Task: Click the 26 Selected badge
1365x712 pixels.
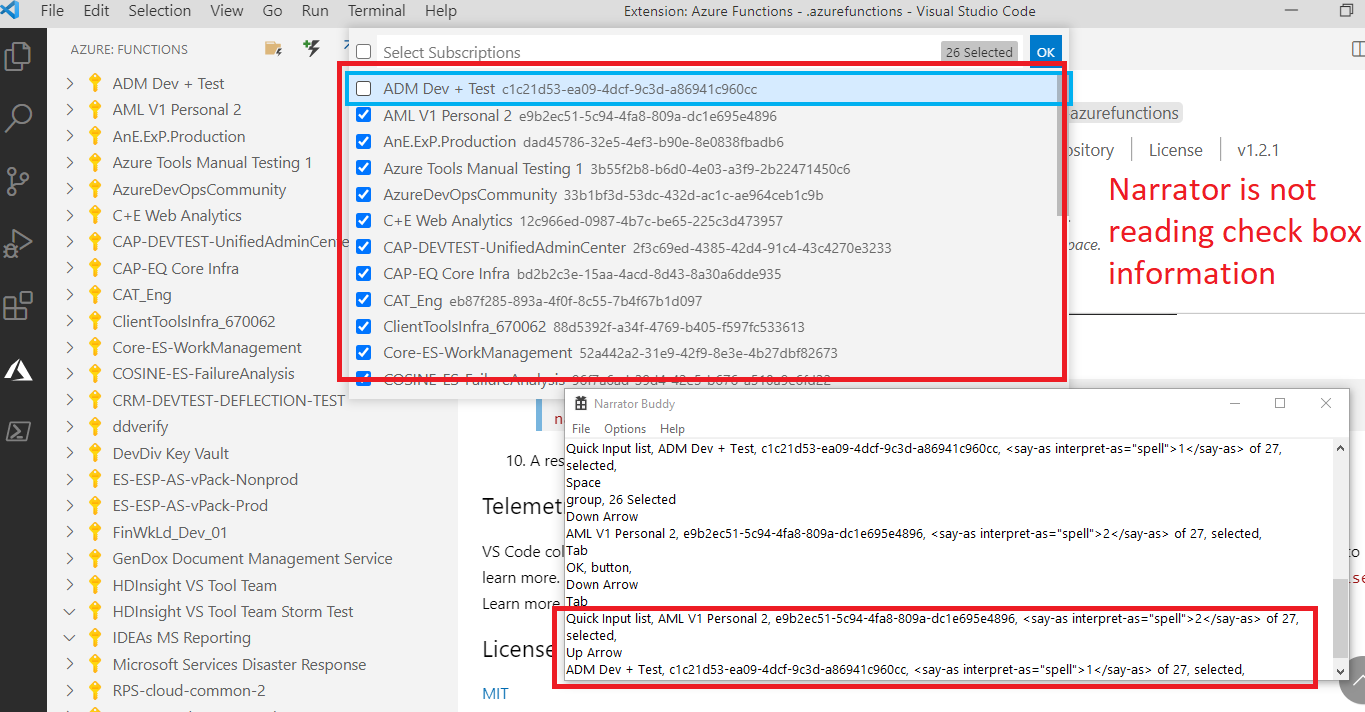Action: (x=979, y=52)
